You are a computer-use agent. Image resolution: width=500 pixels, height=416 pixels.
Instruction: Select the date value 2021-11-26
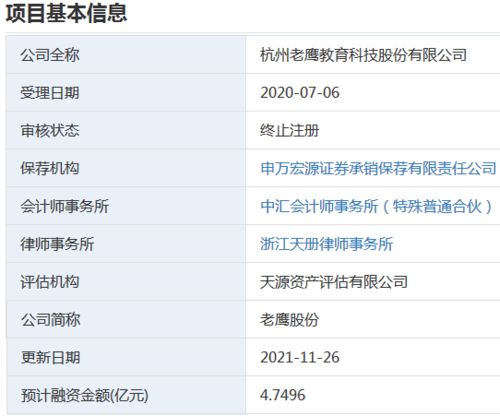300,357
